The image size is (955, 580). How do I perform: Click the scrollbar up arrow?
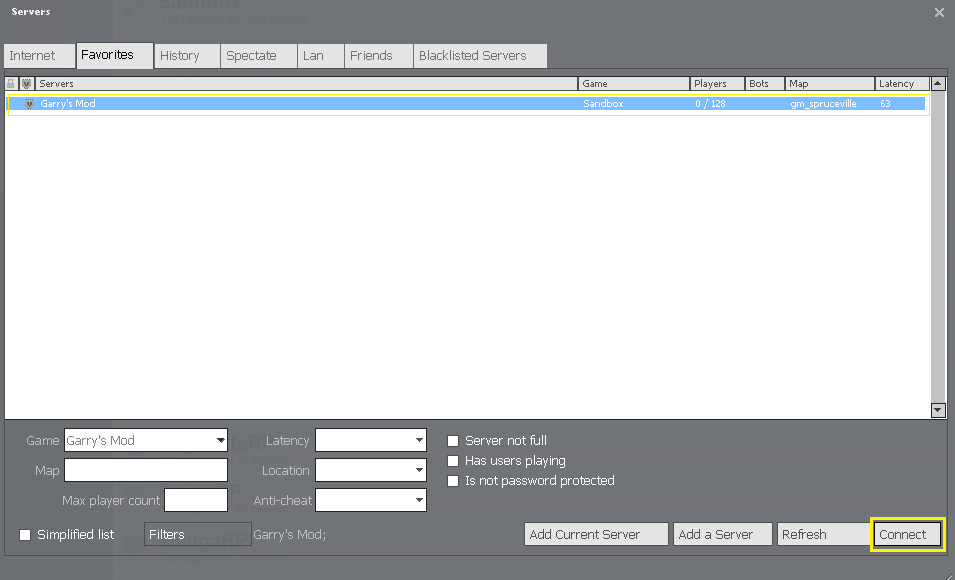938,83
